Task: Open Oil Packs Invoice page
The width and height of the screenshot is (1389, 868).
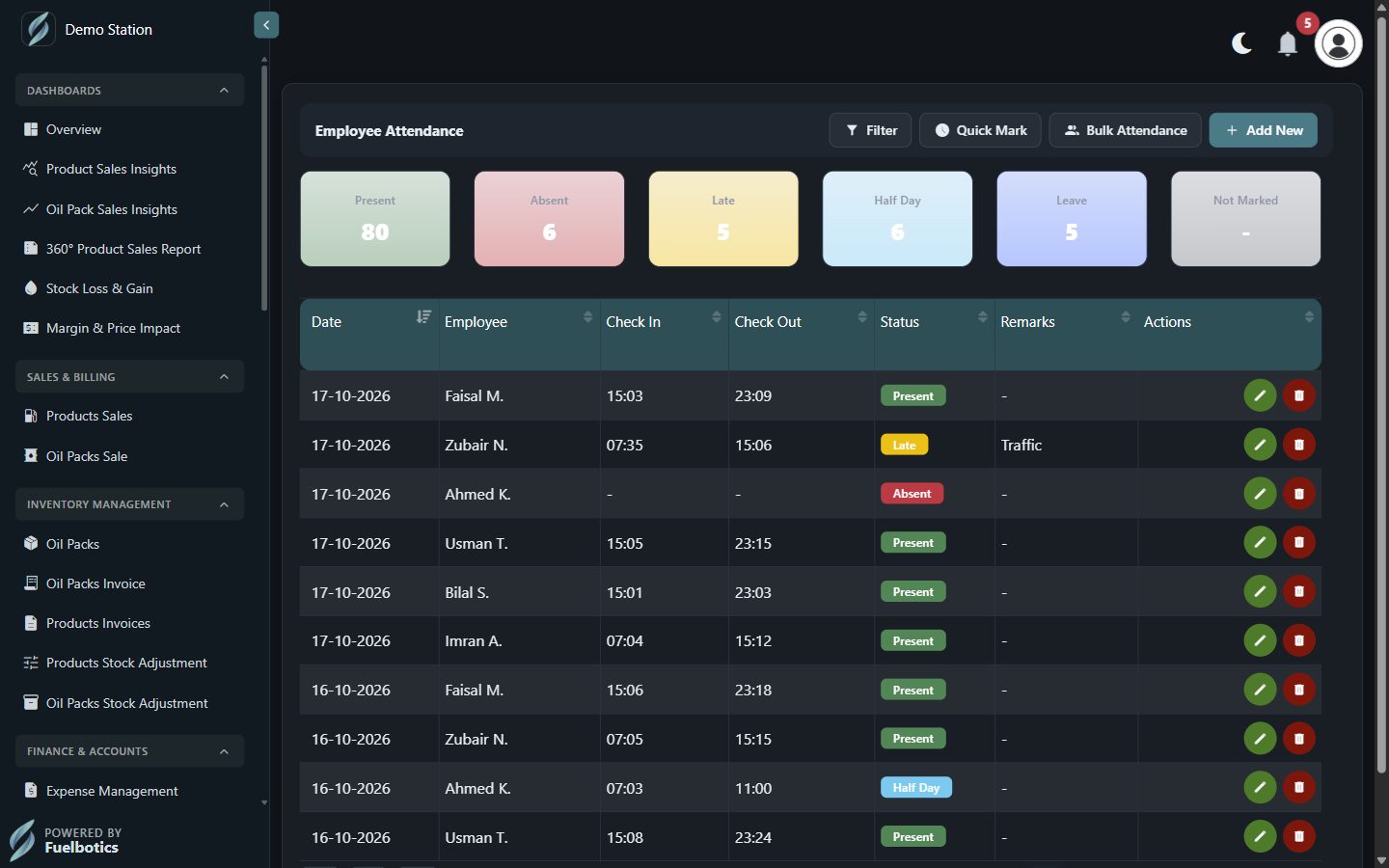Action: (95, 583)
